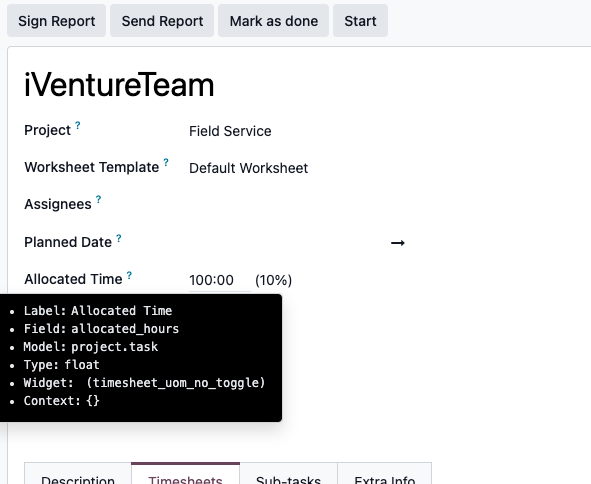Select tooltip Label: Allocated Time line

point(98,311)
